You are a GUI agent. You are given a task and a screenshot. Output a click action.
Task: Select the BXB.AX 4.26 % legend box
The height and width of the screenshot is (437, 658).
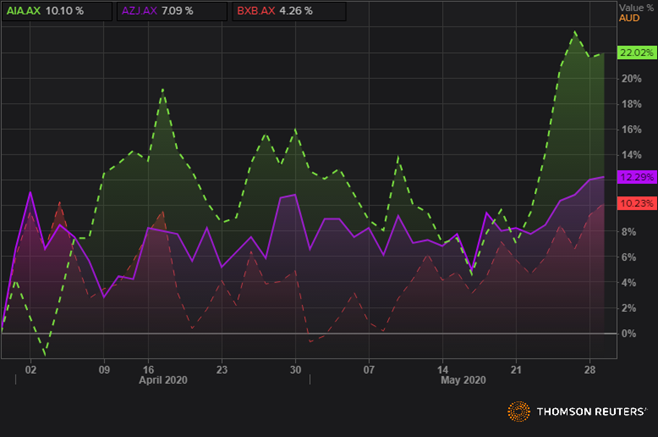pos(289,11)
